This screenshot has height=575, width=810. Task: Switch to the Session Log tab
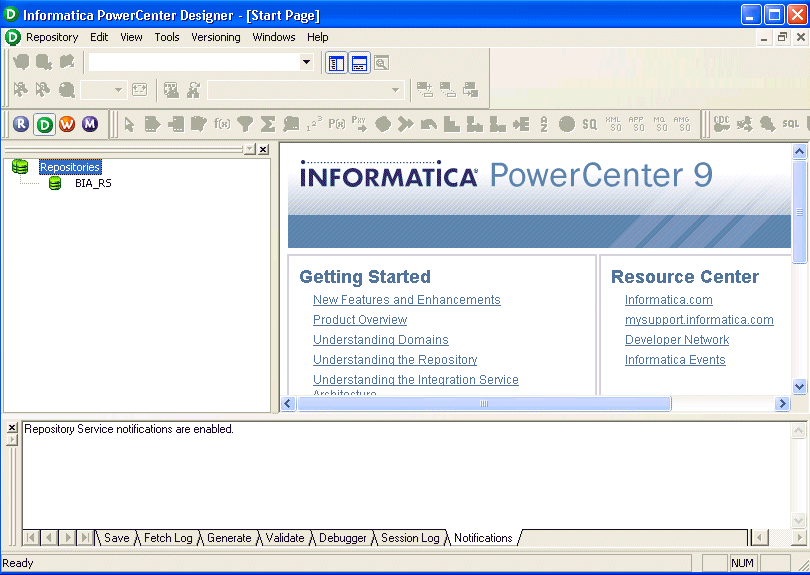(x=410, y=538)
